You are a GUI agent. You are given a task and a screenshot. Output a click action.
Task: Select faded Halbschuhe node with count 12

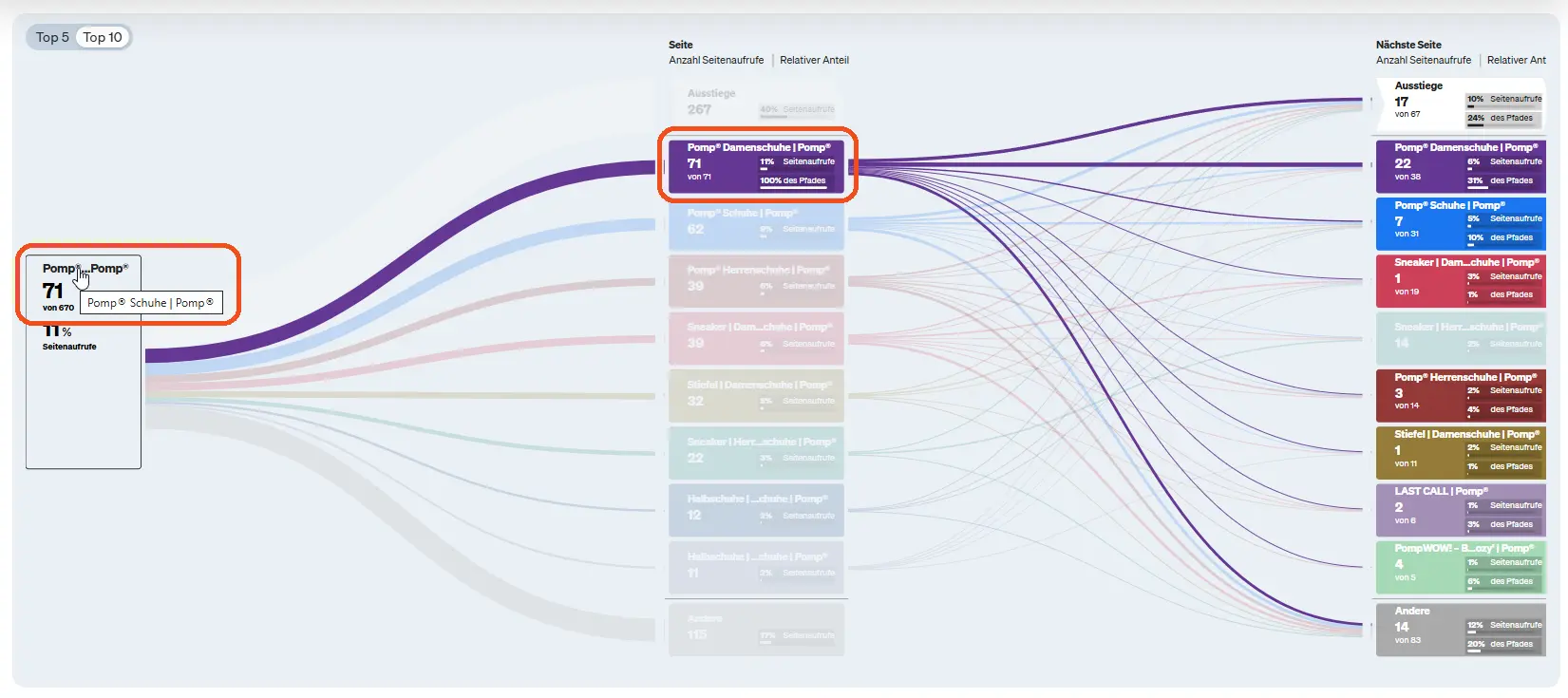pyautogui.click(x=756, y=510)
